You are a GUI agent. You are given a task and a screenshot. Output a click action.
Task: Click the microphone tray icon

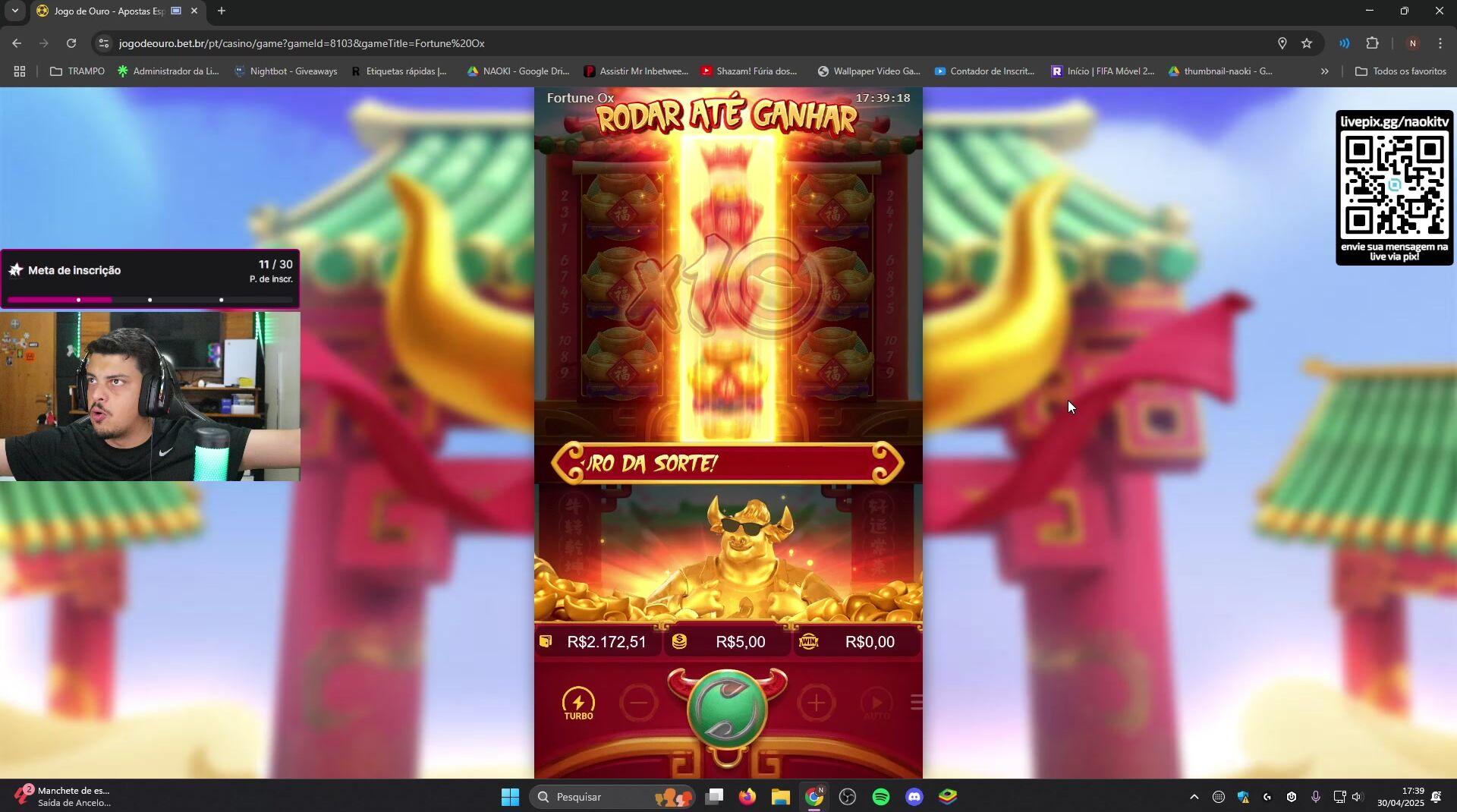click(x=1316, y=797)
